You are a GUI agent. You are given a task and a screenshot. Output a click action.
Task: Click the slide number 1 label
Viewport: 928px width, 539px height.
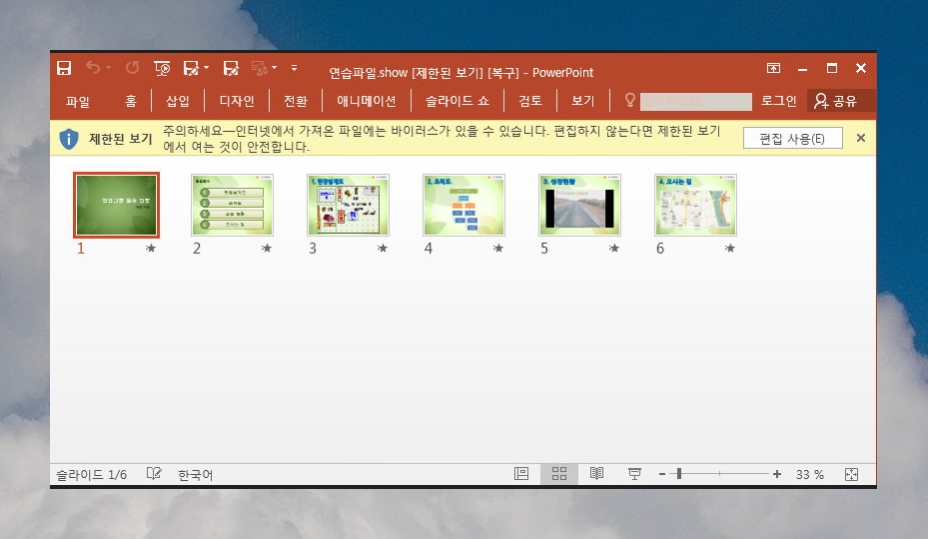pyautogui.click(x=81, y=248)
